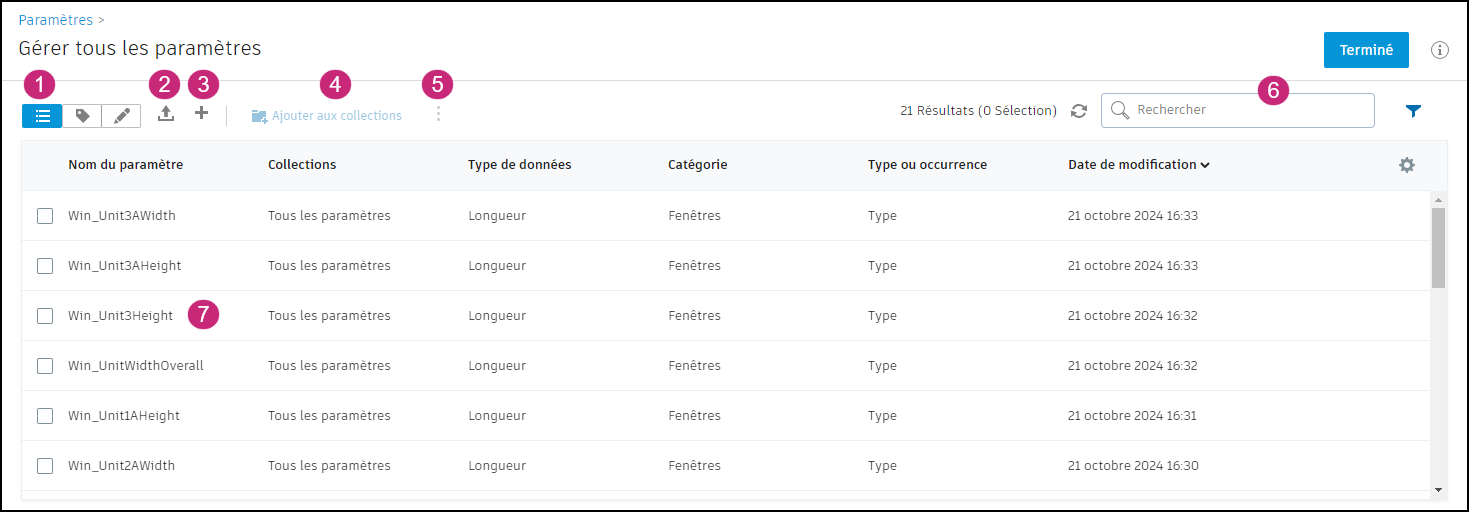Click the plus icon to add a parameter

point(201,114)
